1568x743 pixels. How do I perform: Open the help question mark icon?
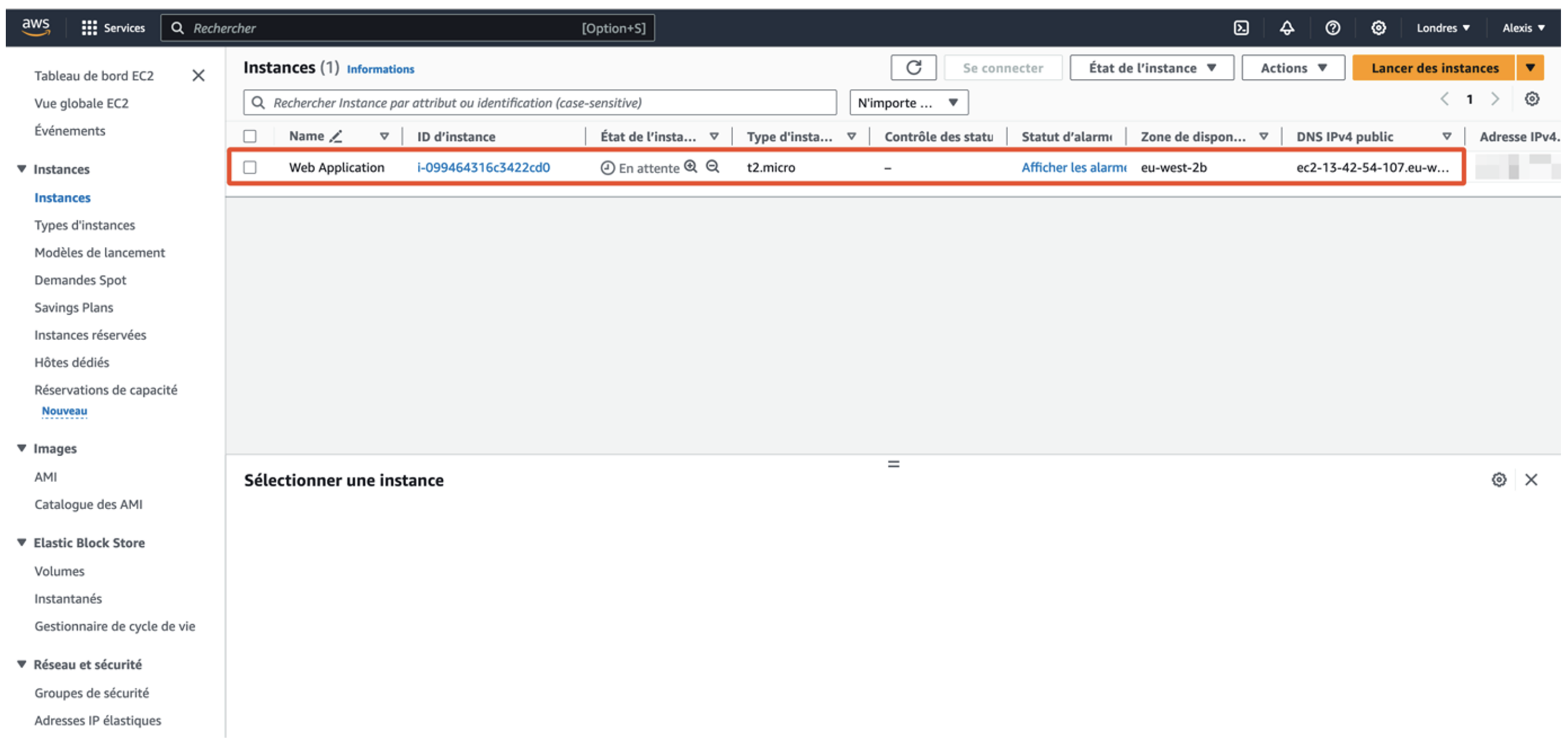(1332, 28)
